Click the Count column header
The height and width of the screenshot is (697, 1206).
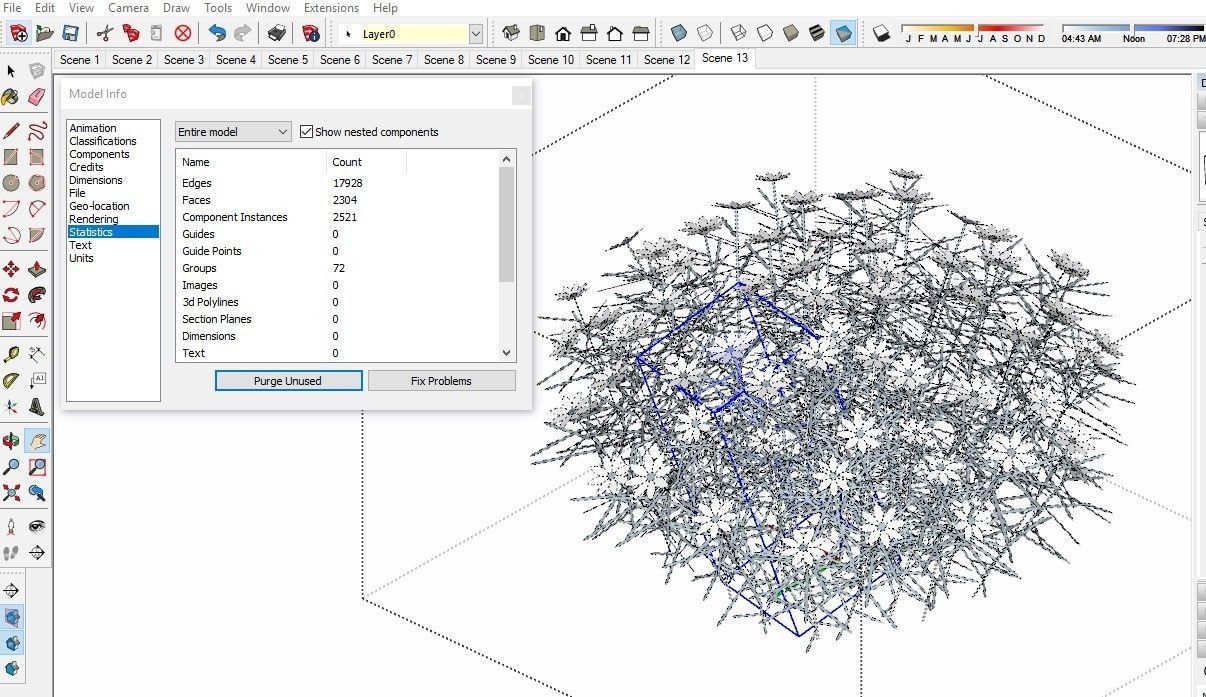pyautogui.click(x=366, y=162)
